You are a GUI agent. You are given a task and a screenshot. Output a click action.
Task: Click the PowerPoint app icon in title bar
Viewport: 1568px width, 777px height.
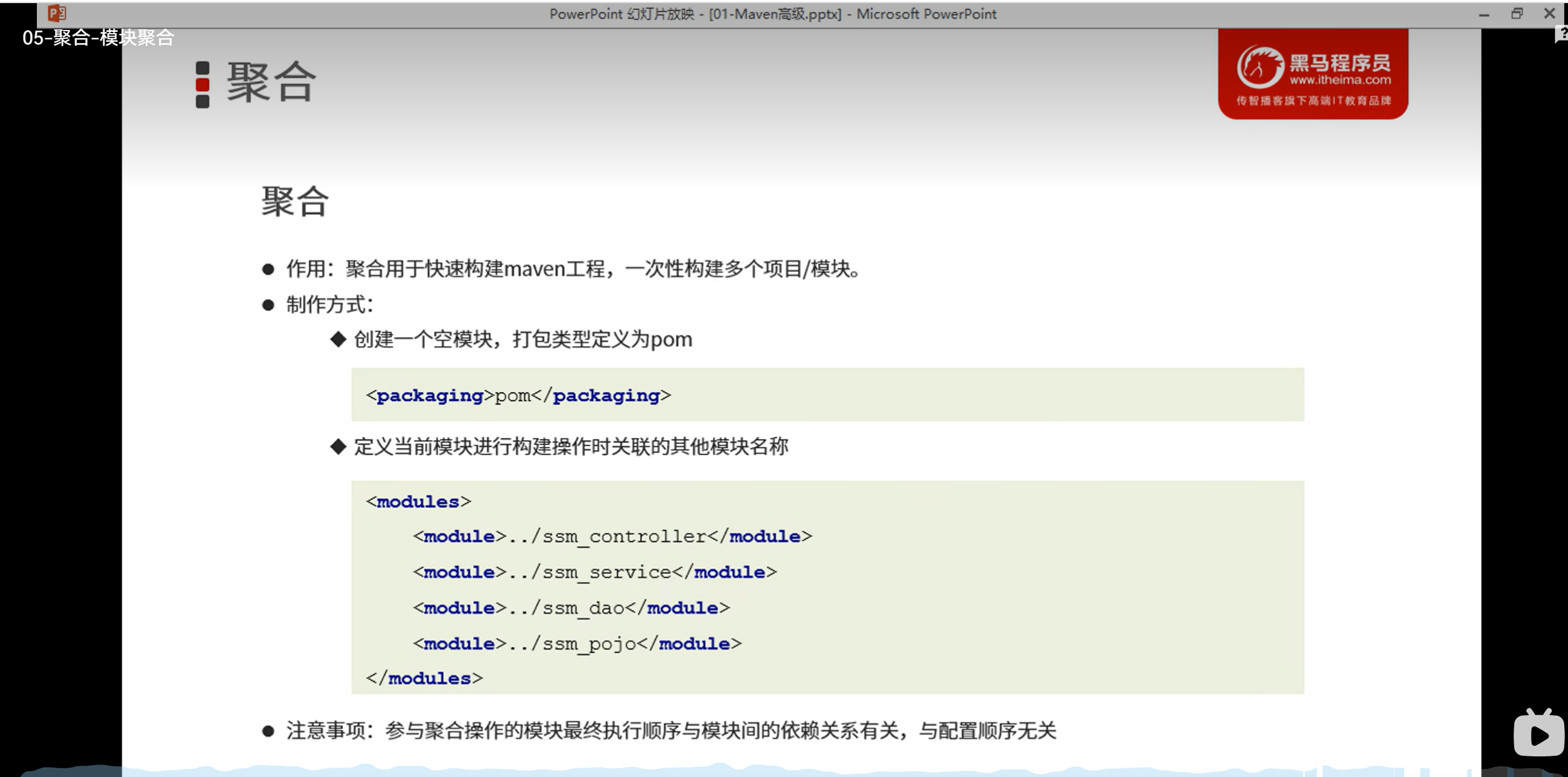pos(57,13)
